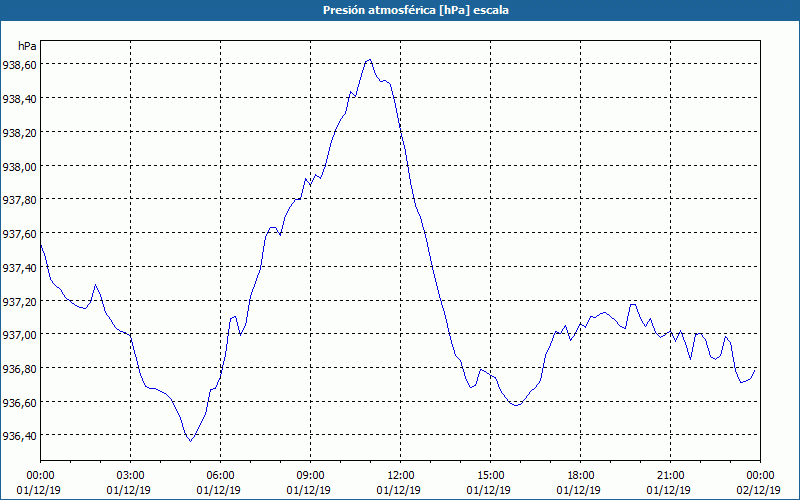Click the 938,40 y-axis value
This screenshot has width=800, height=500.
(x=19, y=98)
